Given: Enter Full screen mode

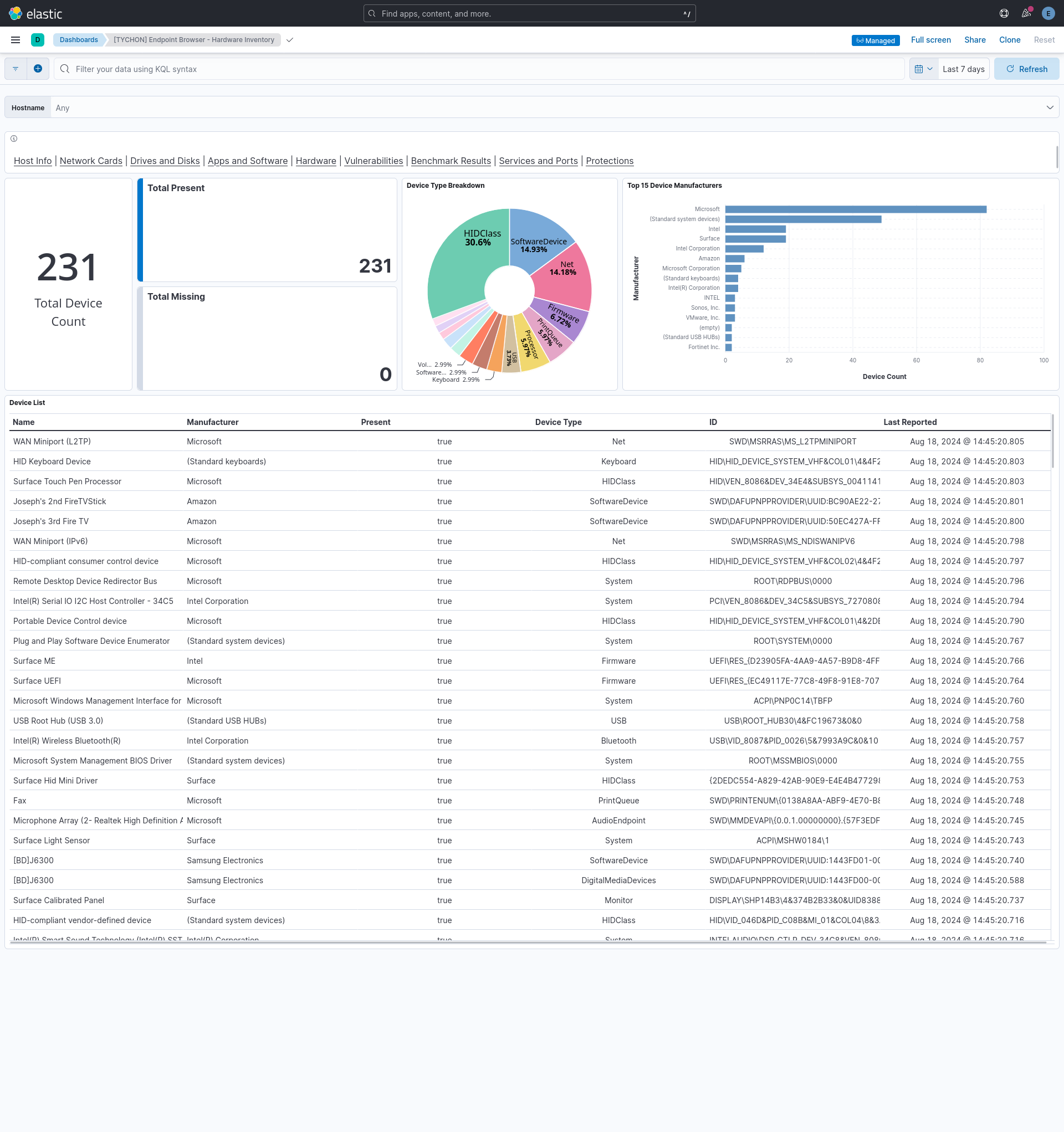Looking at the screenshot, I should tap(930, 40).
